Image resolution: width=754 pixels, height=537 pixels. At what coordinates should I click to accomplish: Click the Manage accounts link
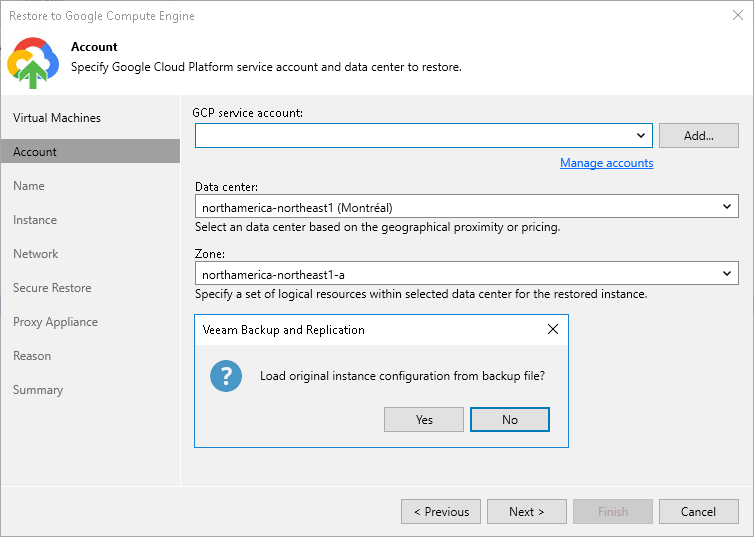tap(606, 163)
